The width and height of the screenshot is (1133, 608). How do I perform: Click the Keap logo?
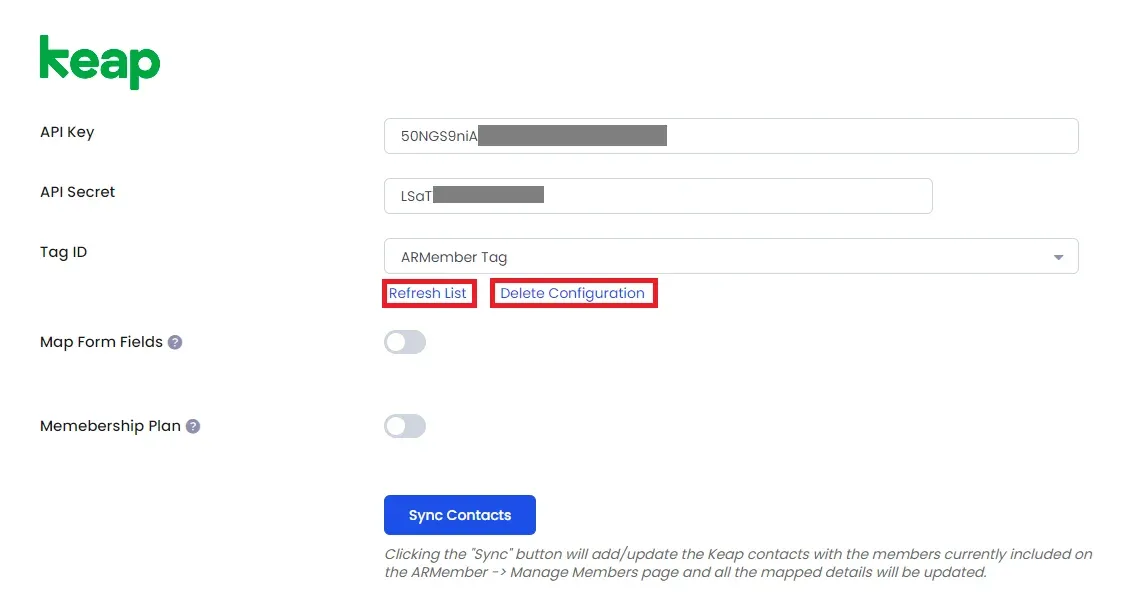coord(100,62)
